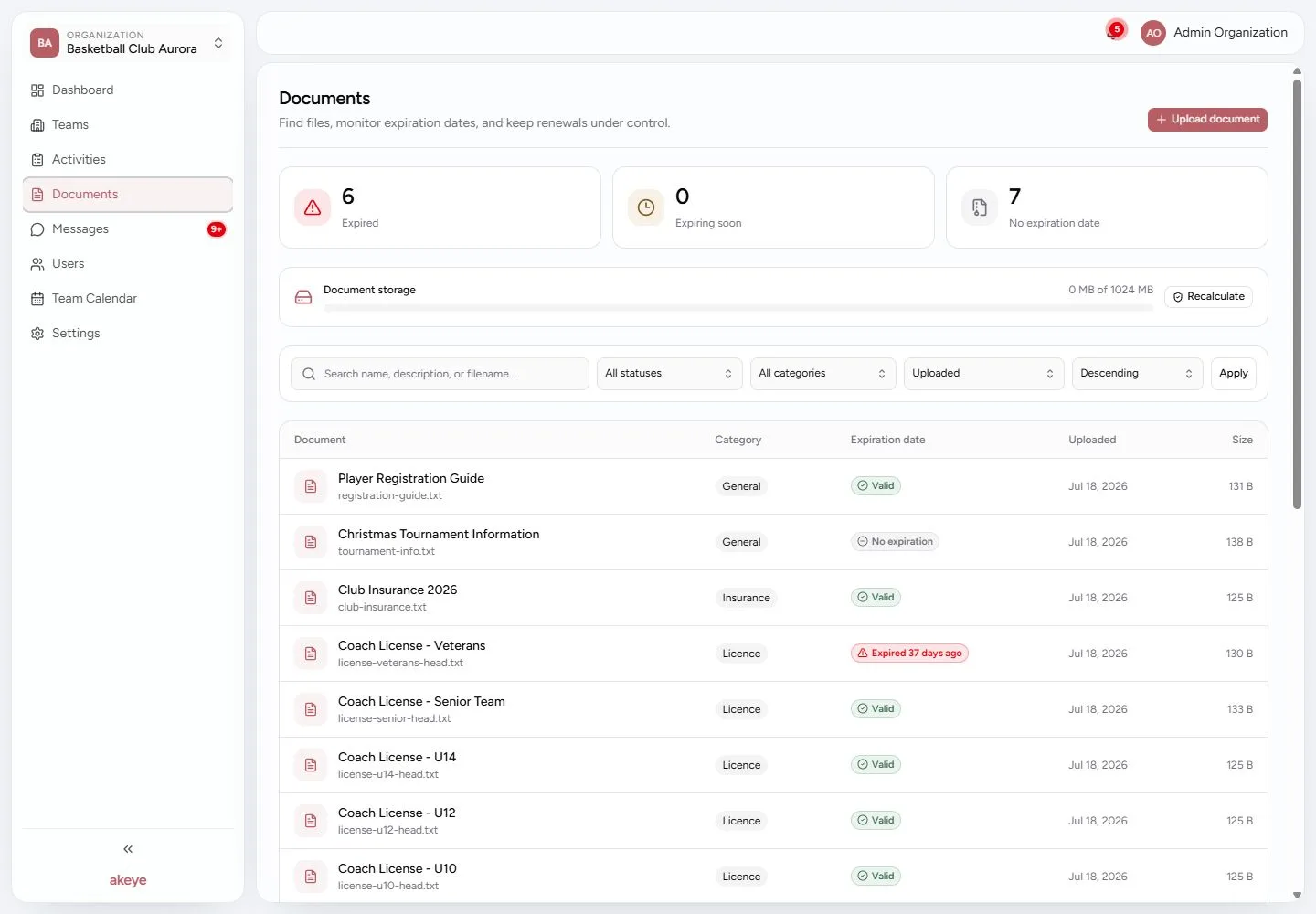Open the All statuses dropdown
The height and width of the screenshot is (914, 1316).
[x=669, y=374]
